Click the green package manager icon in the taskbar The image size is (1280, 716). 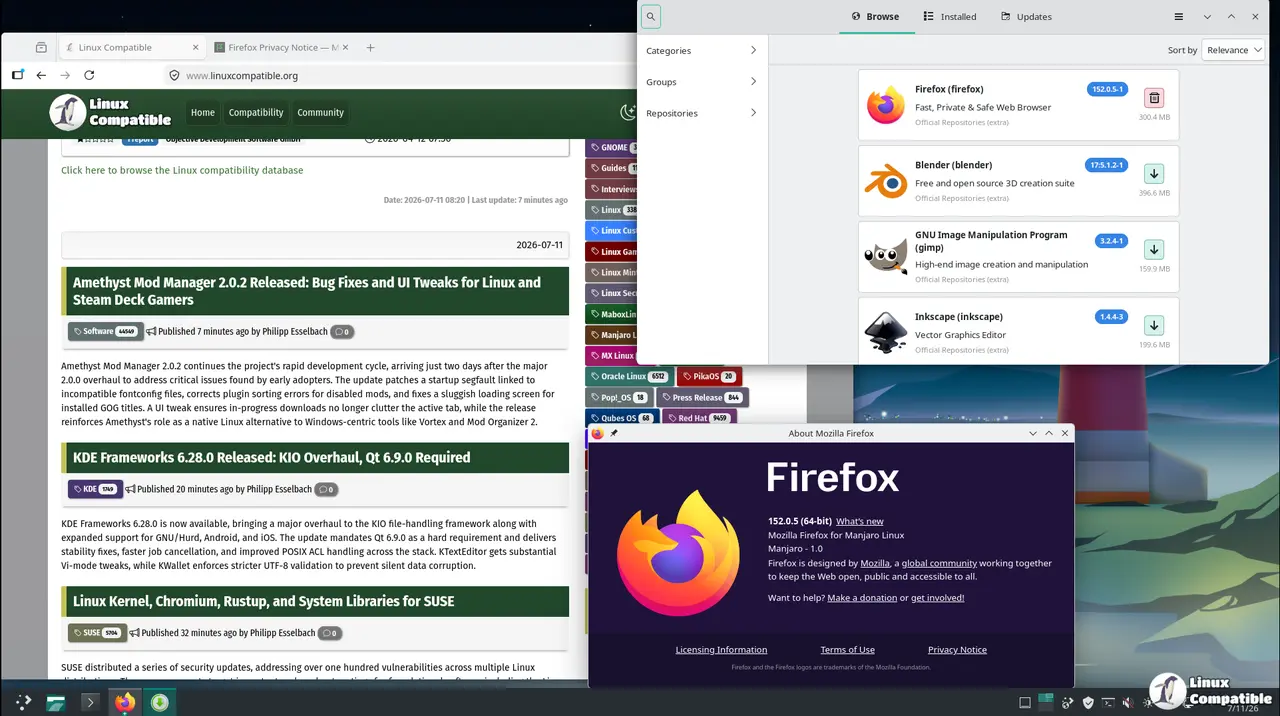(159, 702)
